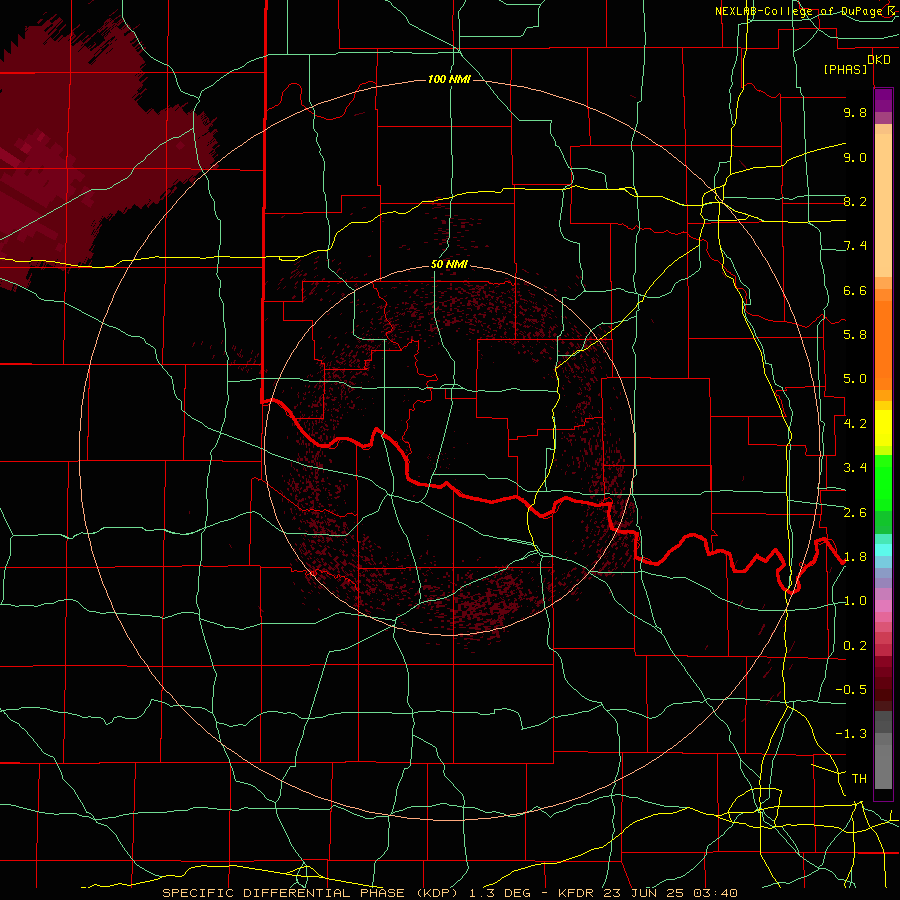Click the [PHAS] label above the color bar
900x900 pixels.
tap(845, 70)
